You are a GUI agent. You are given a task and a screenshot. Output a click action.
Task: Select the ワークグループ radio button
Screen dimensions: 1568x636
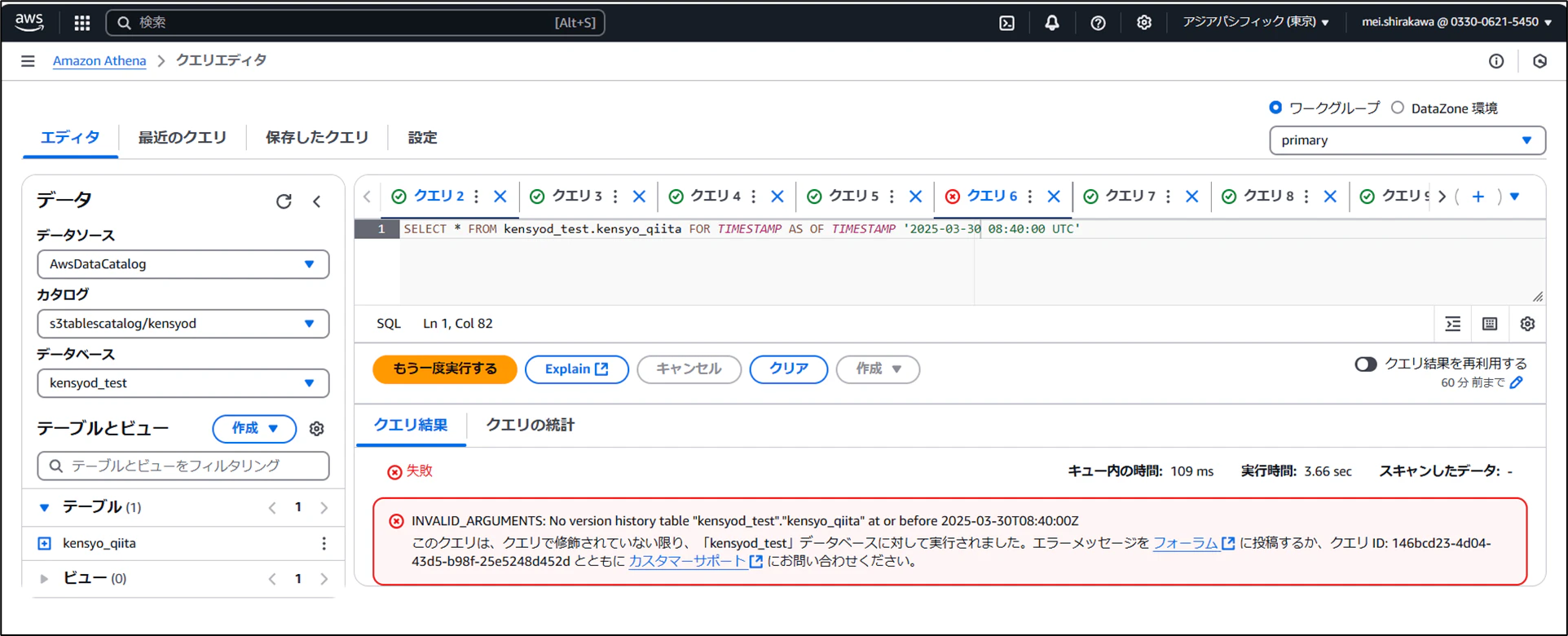click(x=1275, y=108)
